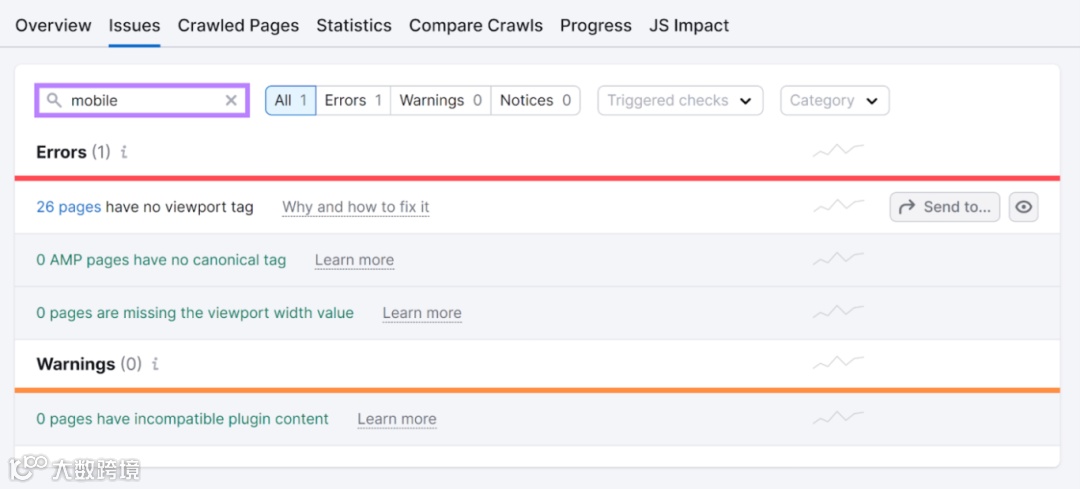Switch to the Crawled Pages tab
This screenshot has height=489, width=1080.
(238, 25)
